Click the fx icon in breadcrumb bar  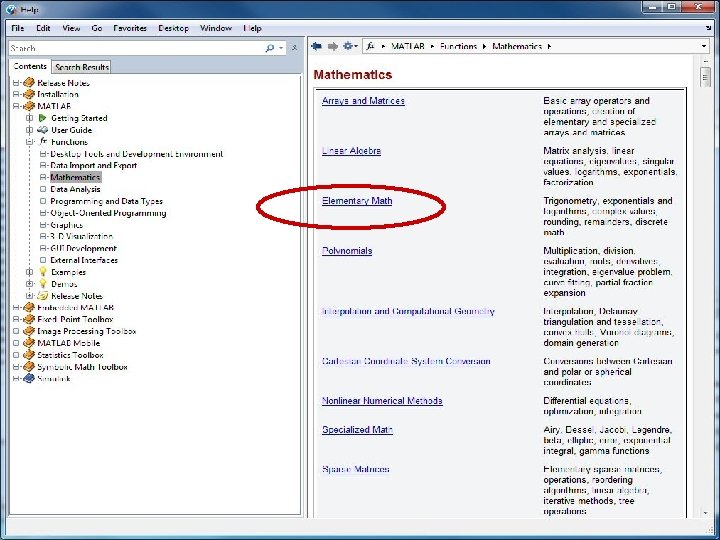[x=370, y=46]
